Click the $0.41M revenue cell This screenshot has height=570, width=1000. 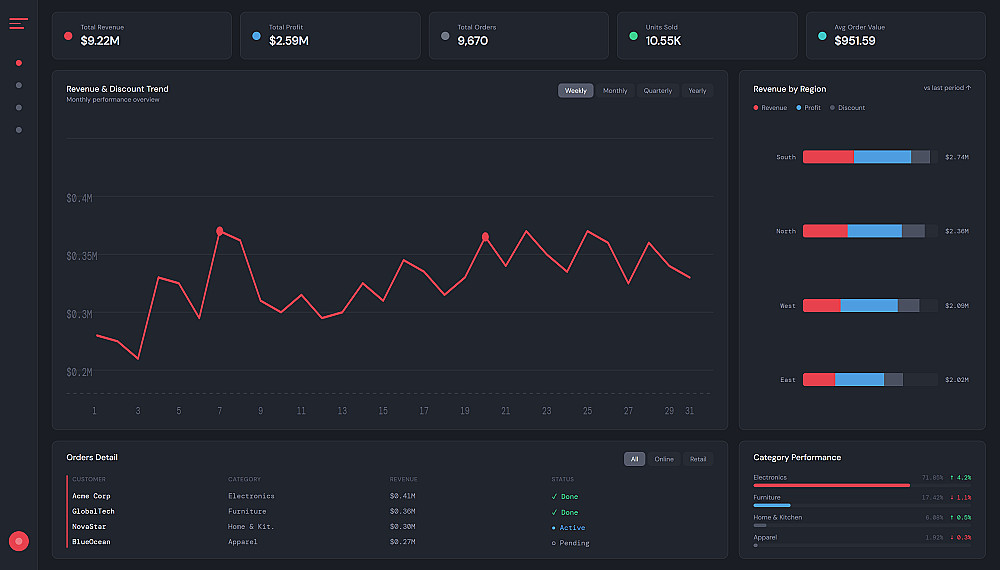pos(402,496)
